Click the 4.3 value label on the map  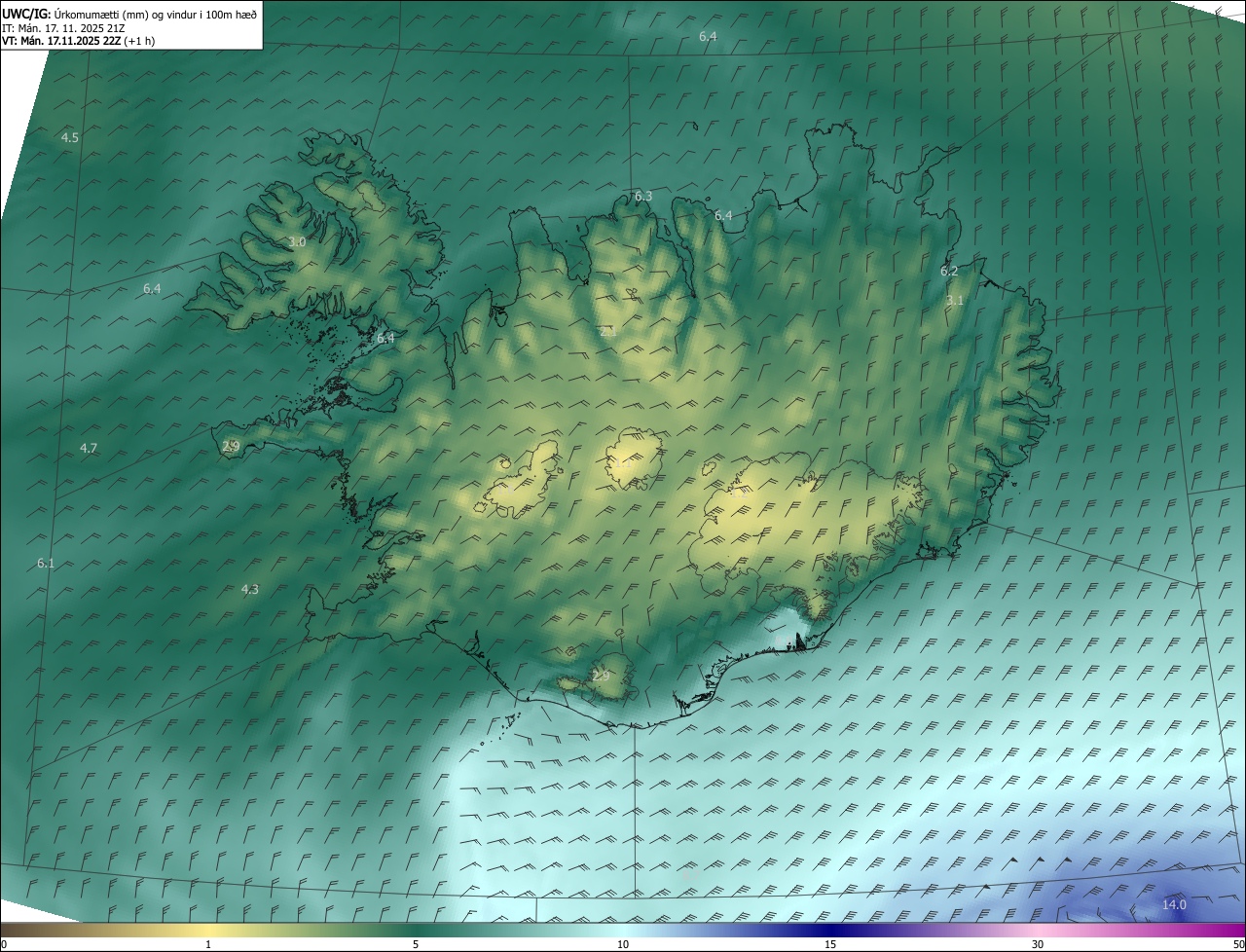(250, 589)
